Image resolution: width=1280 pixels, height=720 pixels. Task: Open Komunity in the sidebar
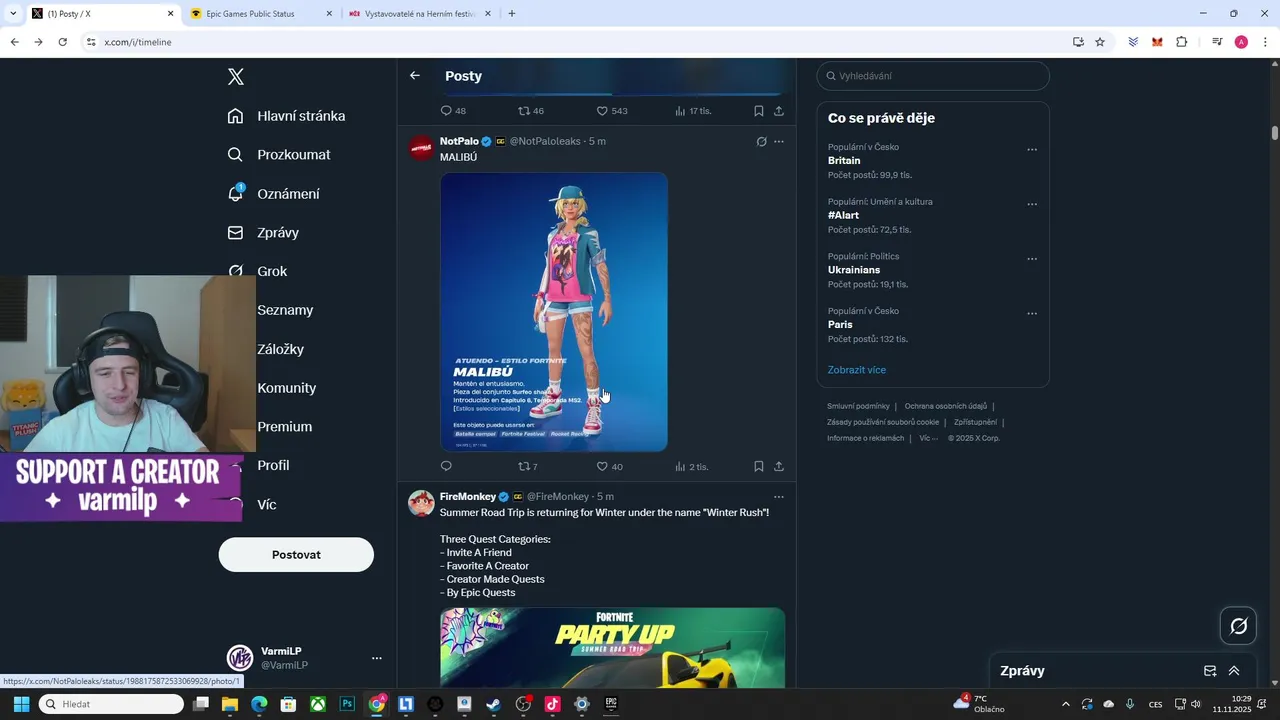pos(286,388)
